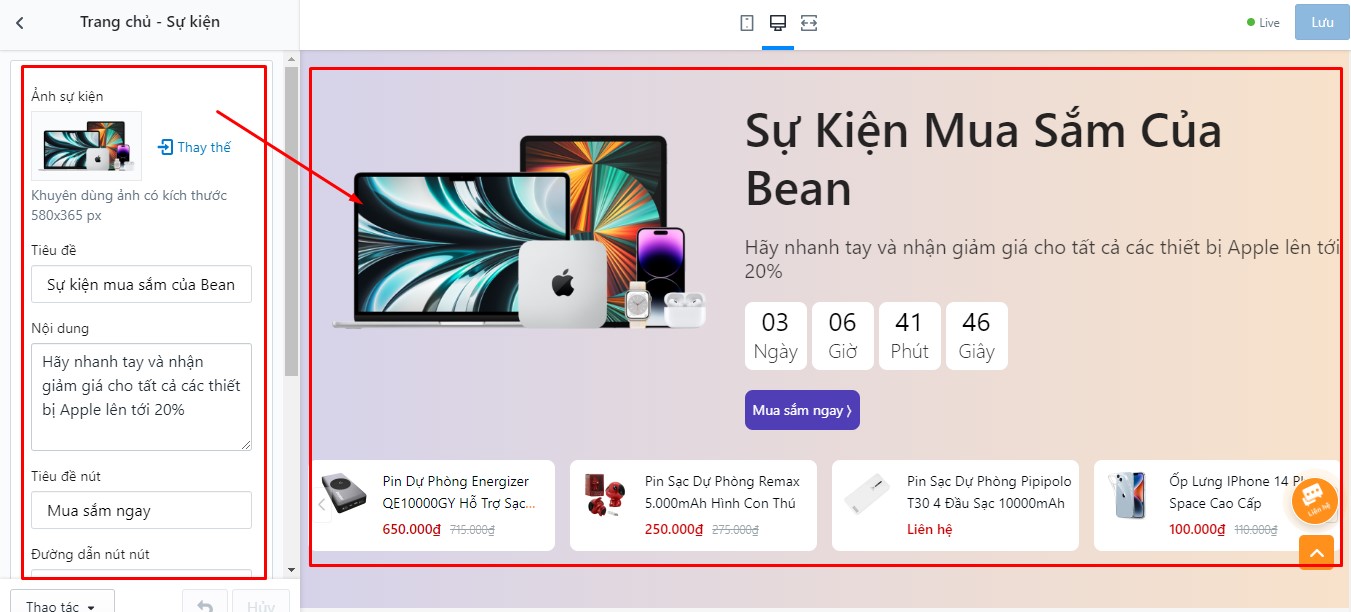Open Pin Sạc Dự Phòng Remax product
1351x612 pixels.
pyautogui.click(x=722, y=492)
